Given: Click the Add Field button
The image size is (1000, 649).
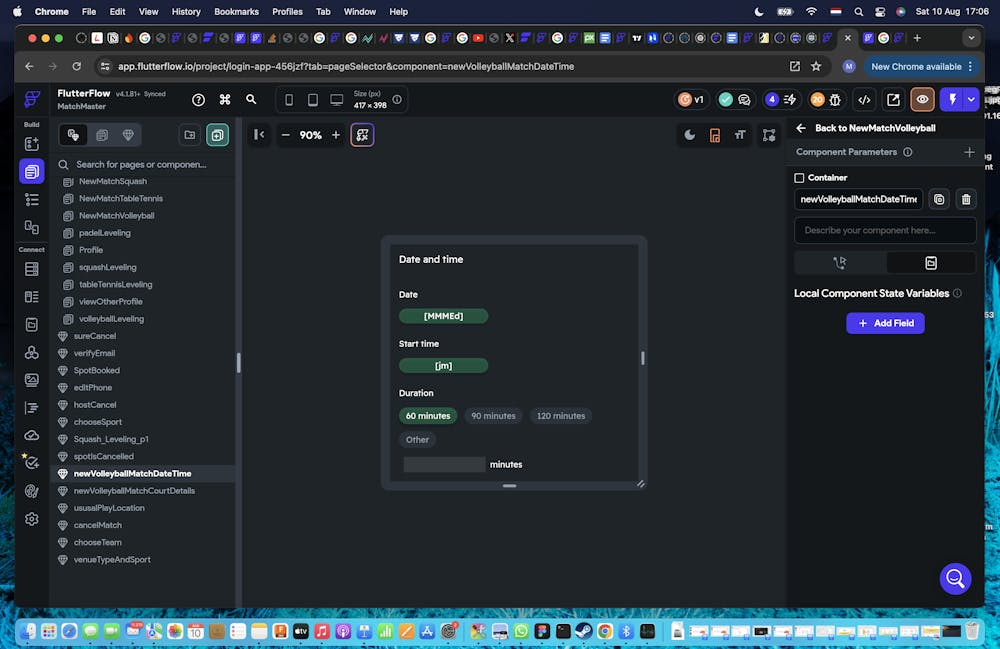Looking at the screenshot, I should point(885,323).
